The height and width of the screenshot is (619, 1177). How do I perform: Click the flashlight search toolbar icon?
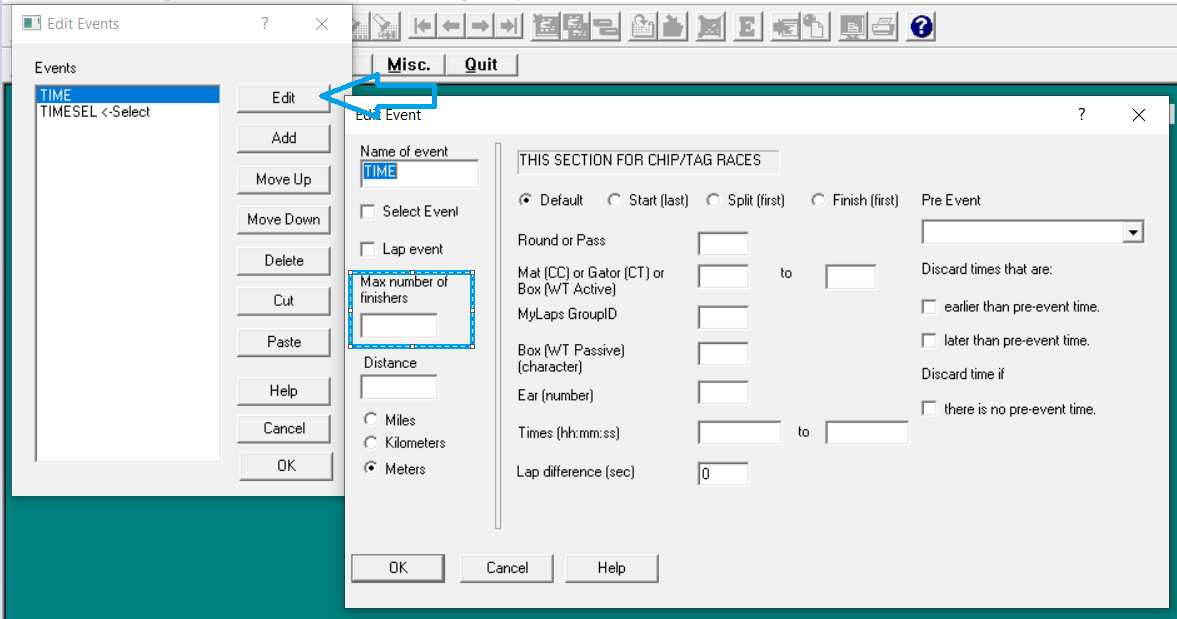point(386,27)
